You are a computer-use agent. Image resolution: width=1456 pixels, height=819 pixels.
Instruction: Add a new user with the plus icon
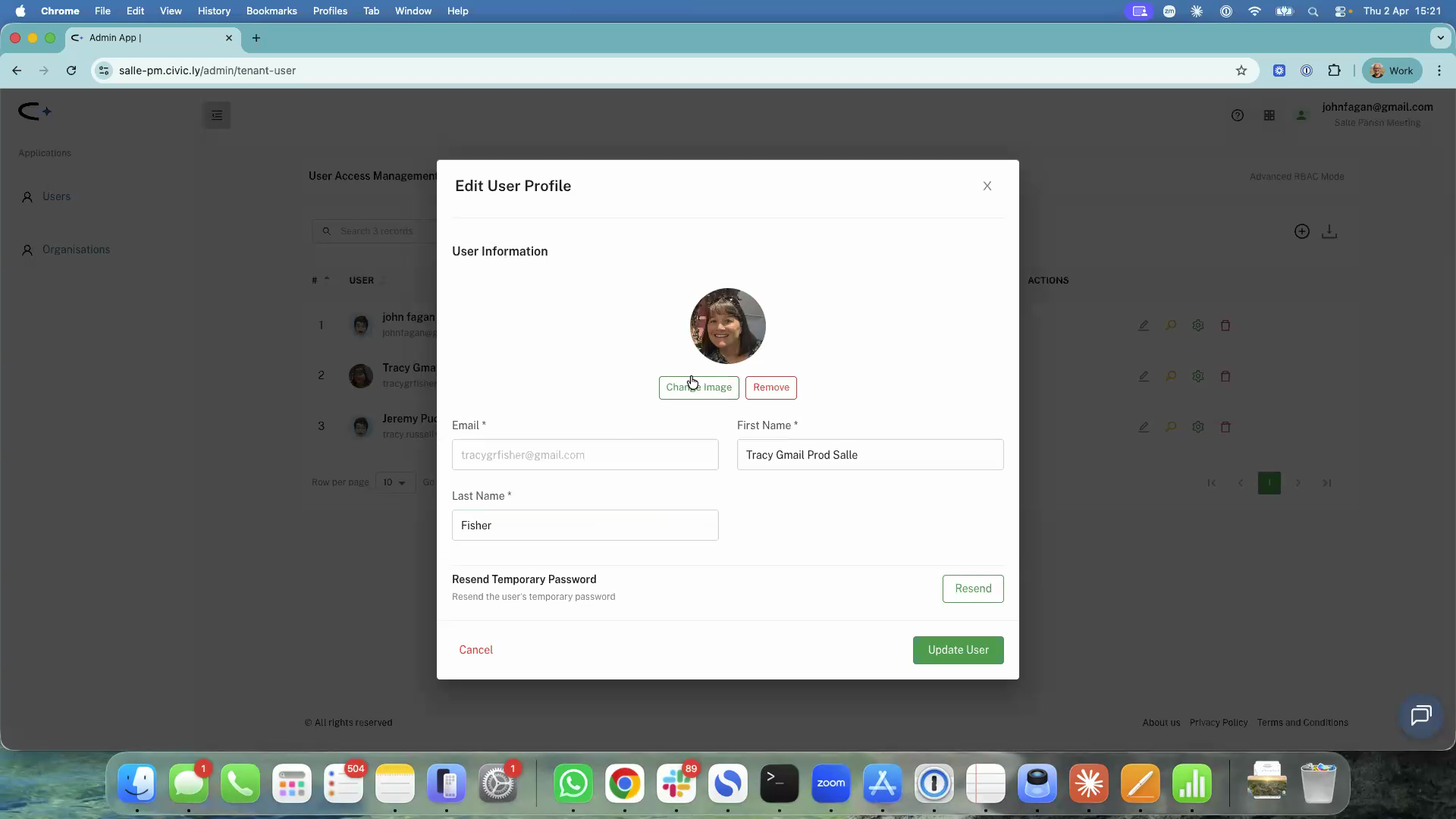point(1302,231)
